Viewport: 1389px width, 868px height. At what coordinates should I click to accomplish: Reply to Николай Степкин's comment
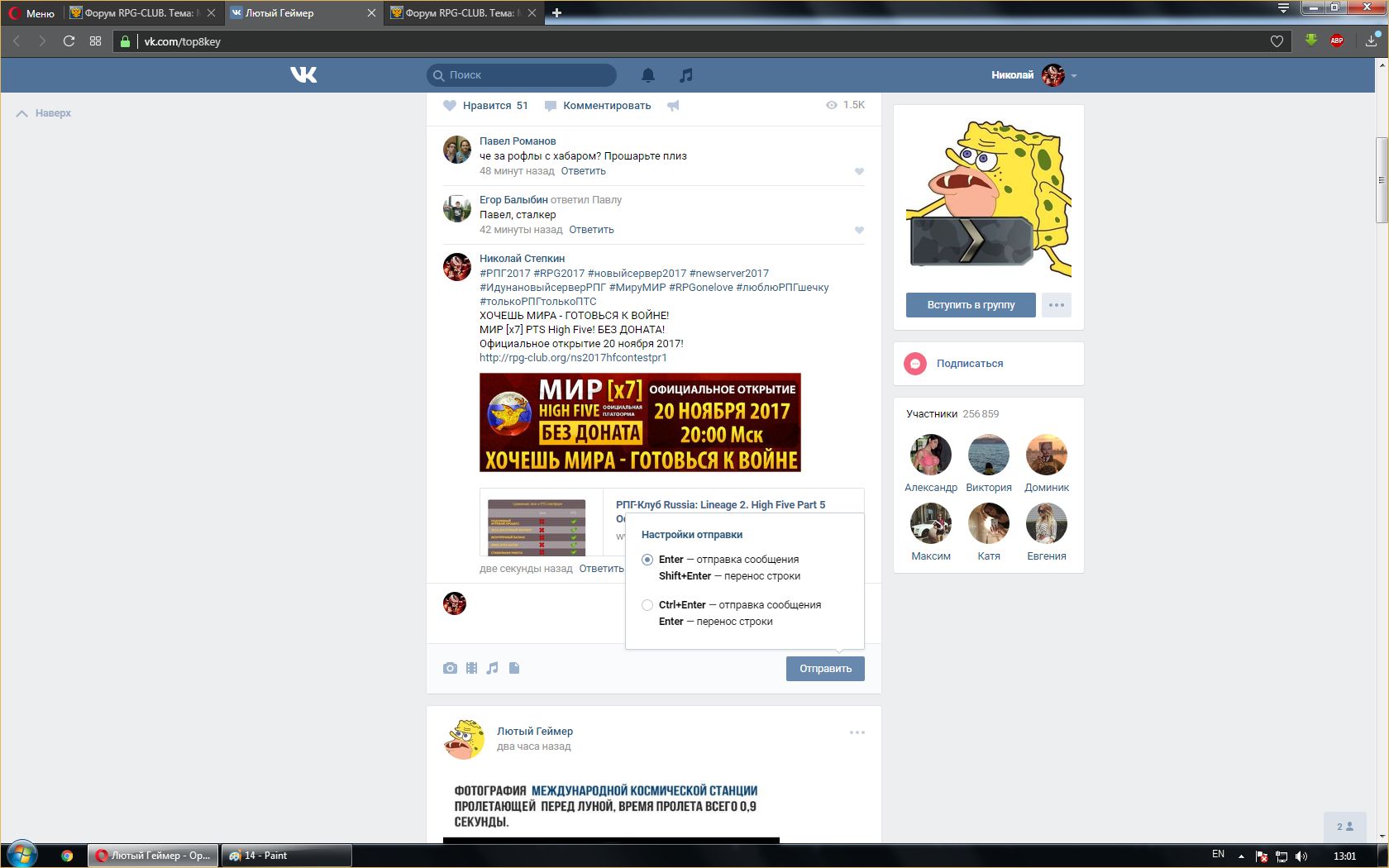pos(601,569)
